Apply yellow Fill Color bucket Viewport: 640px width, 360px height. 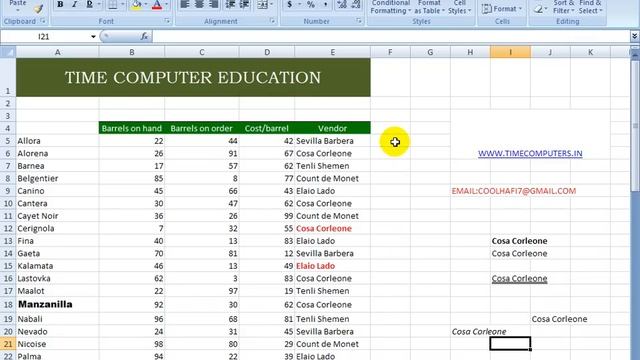point(137,4)
